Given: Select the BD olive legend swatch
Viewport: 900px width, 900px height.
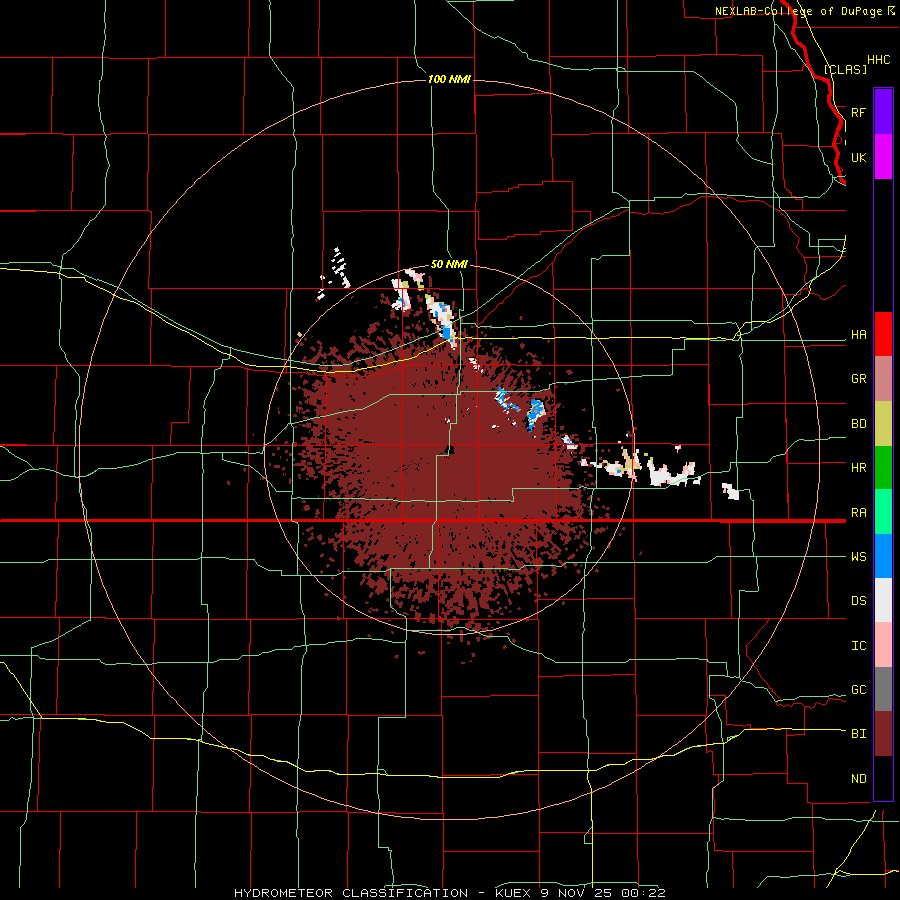Looking at the screenshot, I should (x=883, y=424).
